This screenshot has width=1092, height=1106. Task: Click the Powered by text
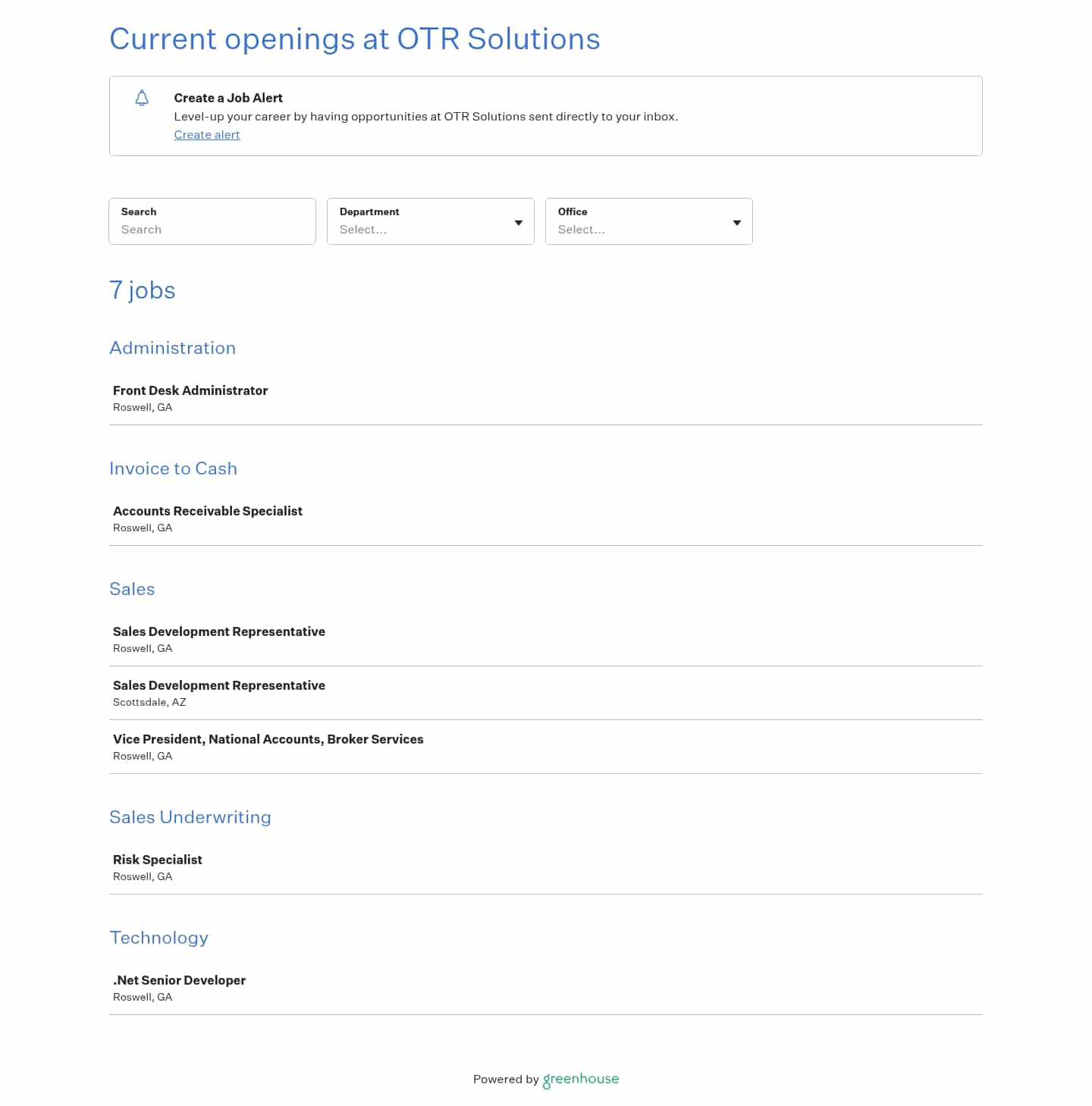pyautogui.click(x=506, y=1079)
